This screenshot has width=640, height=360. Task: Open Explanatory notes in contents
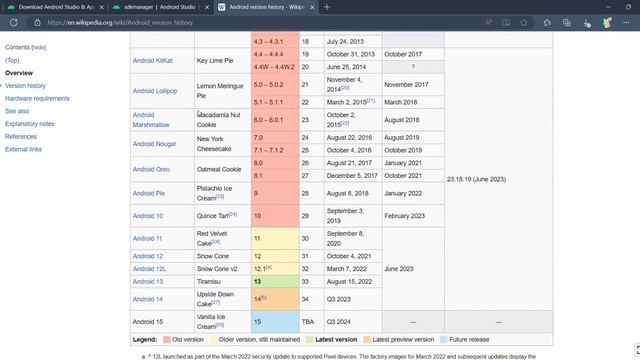29,124
